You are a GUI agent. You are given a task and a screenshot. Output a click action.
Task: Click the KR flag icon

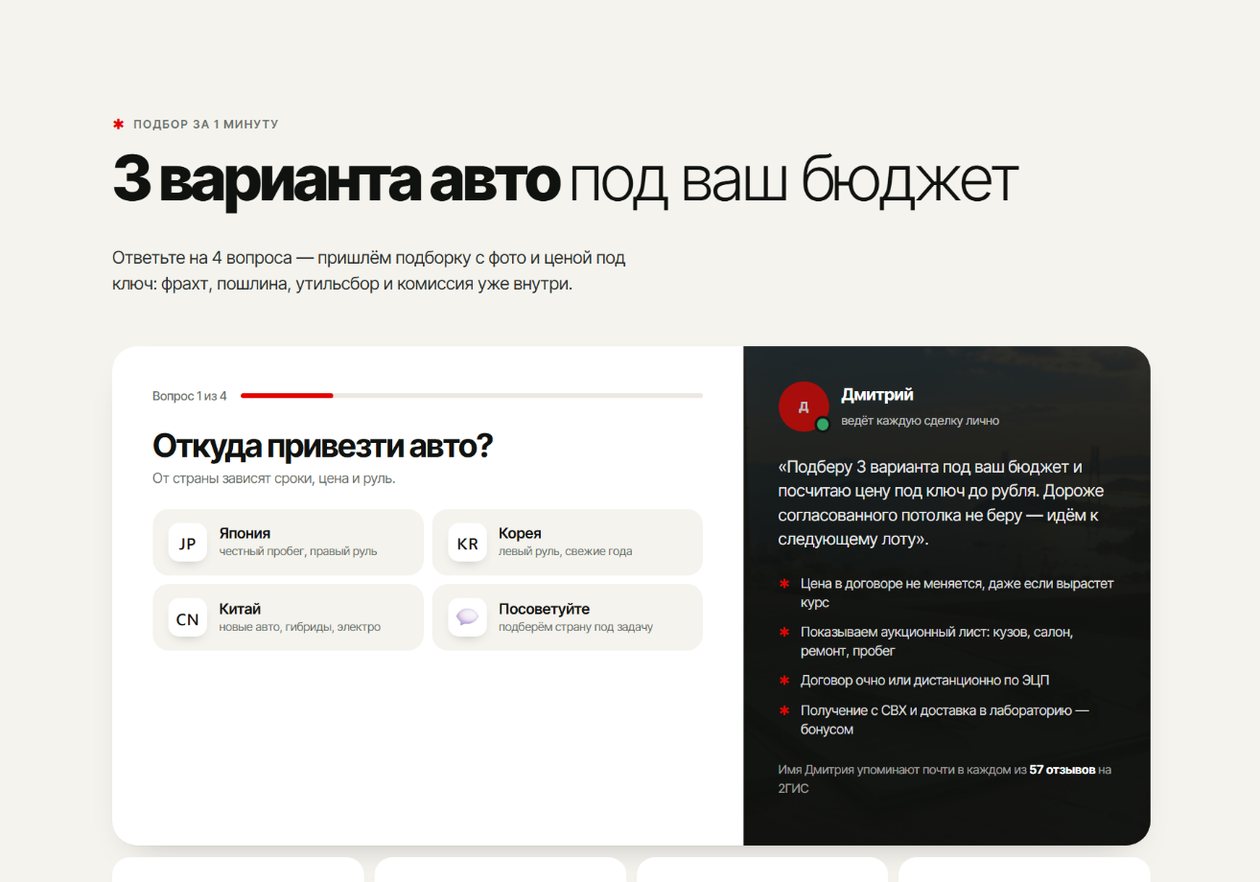click(467, 543)
